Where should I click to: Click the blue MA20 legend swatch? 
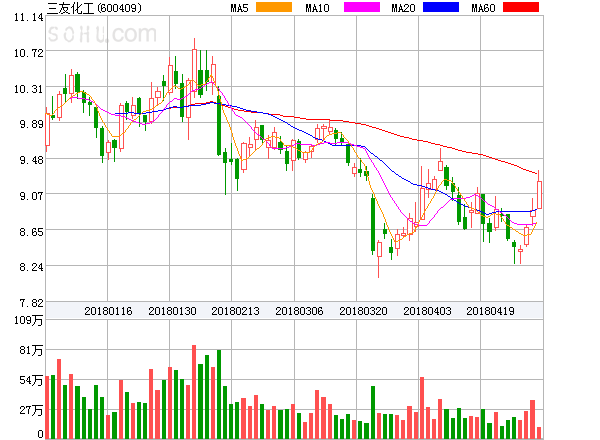pos(441,7)
